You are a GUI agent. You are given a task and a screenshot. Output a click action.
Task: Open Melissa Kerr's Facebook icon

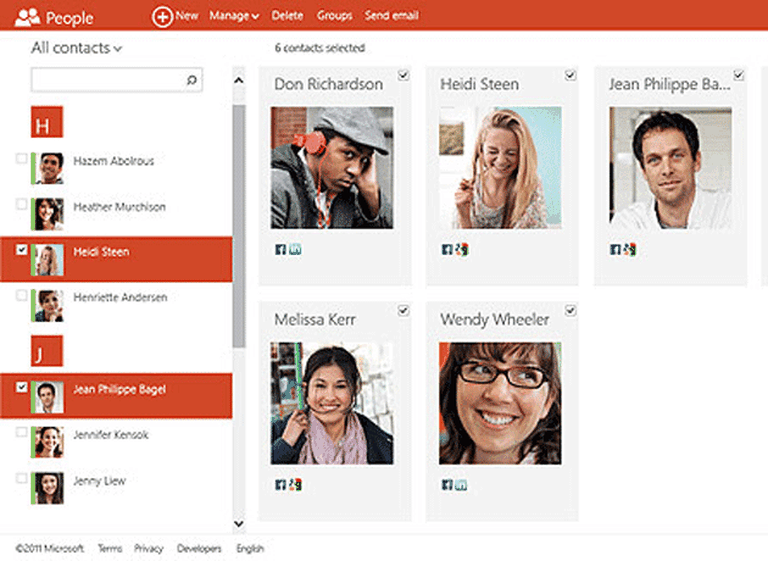pos(280,485)
